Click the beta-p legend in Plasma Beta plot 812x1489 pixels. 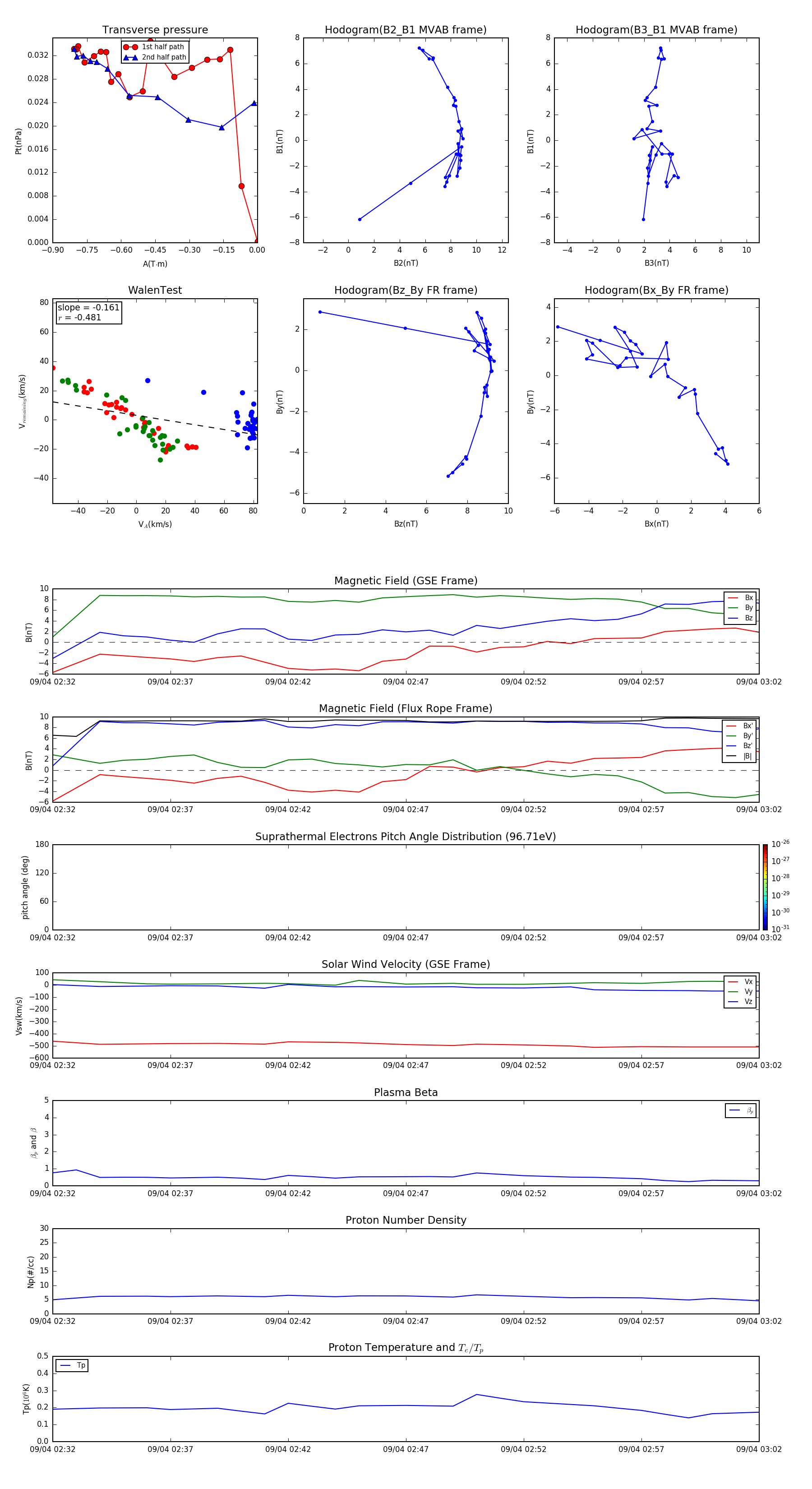pos(741,1110)
